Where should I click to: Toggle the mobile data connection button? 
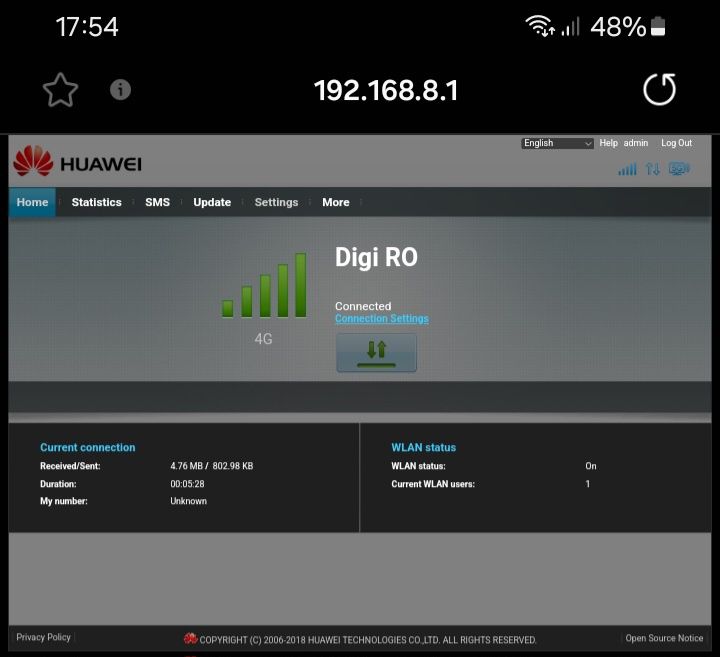pyautogui.click(x=377, y=353)
